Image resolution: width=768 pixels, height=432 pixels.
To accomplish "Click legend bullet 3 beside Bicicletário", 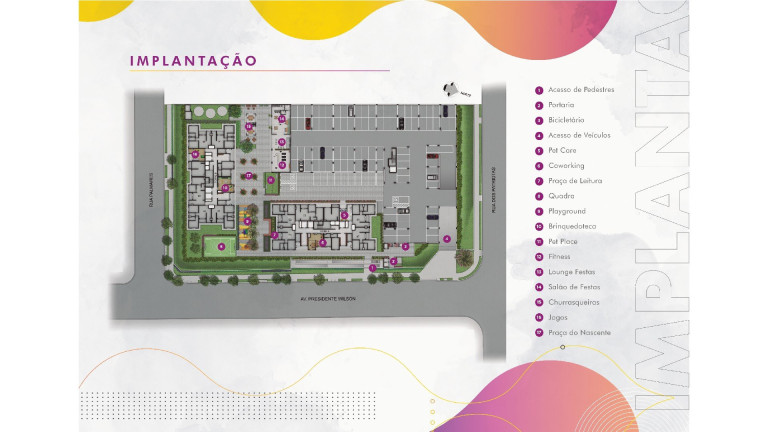I will point(539,120).
